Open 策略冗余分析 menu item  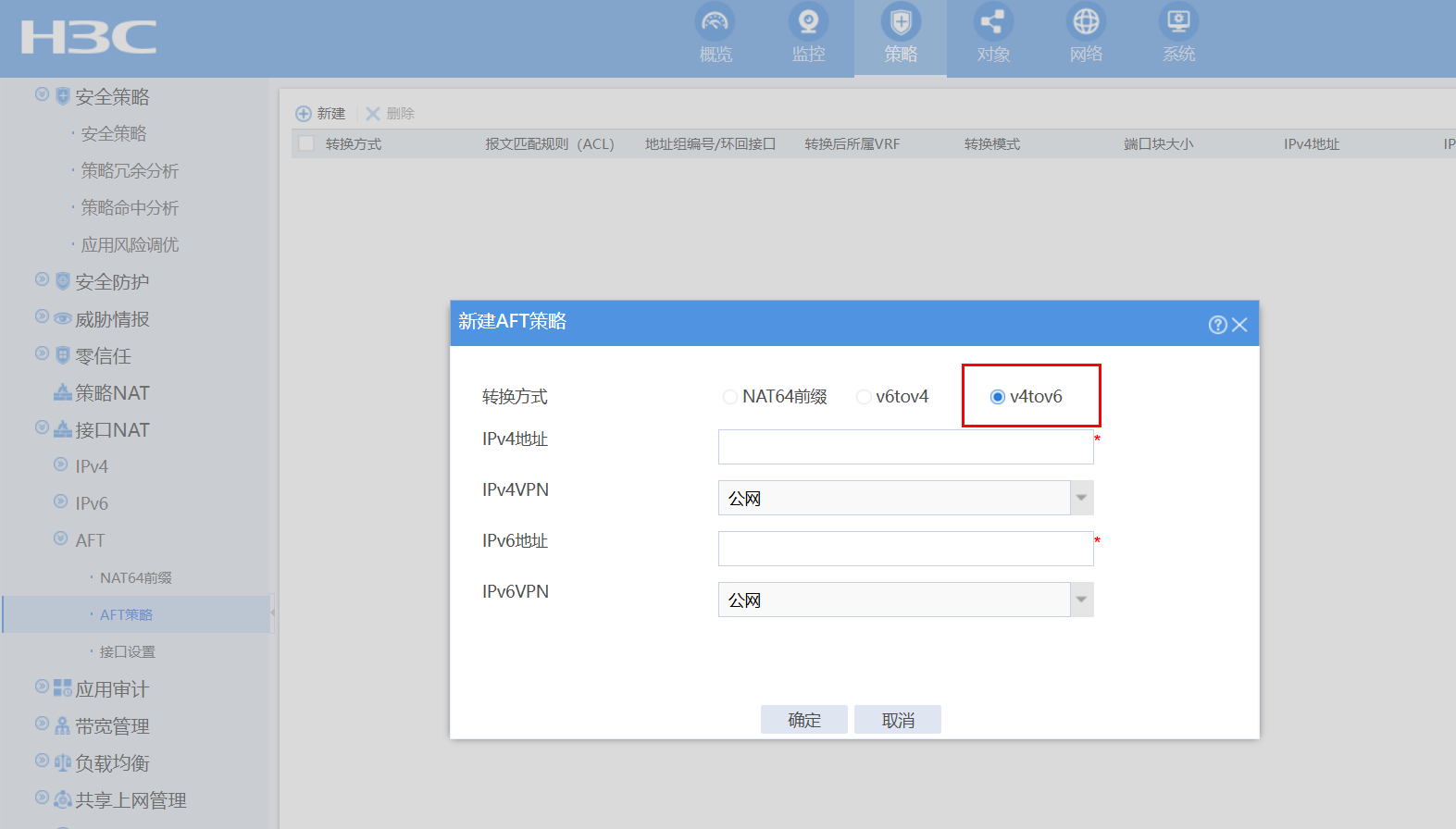(130, 171)
